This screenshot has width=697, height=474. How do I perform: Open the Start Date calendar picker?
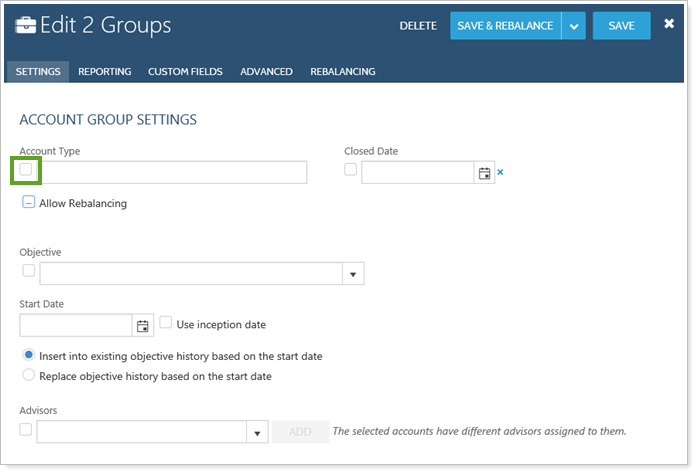point(143,325)
